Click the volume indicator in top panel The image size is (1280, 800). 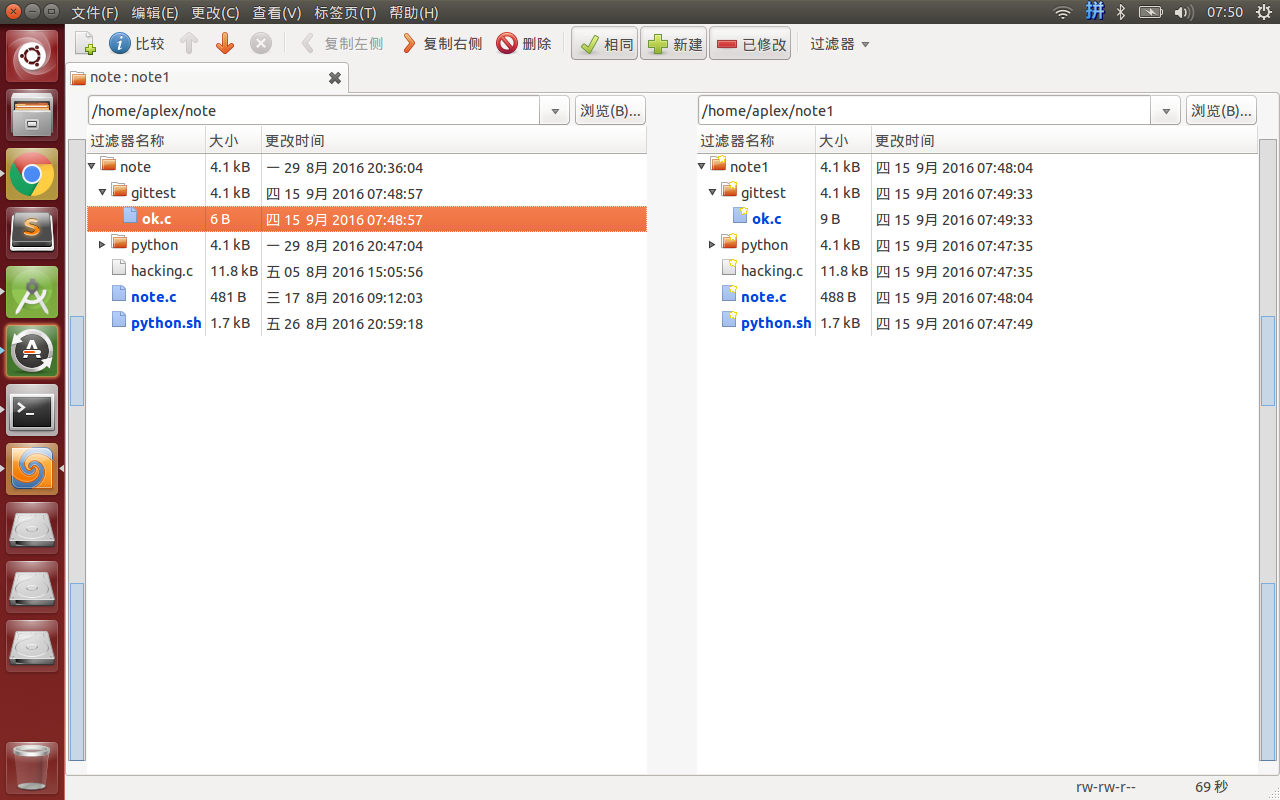(1183, 12)
